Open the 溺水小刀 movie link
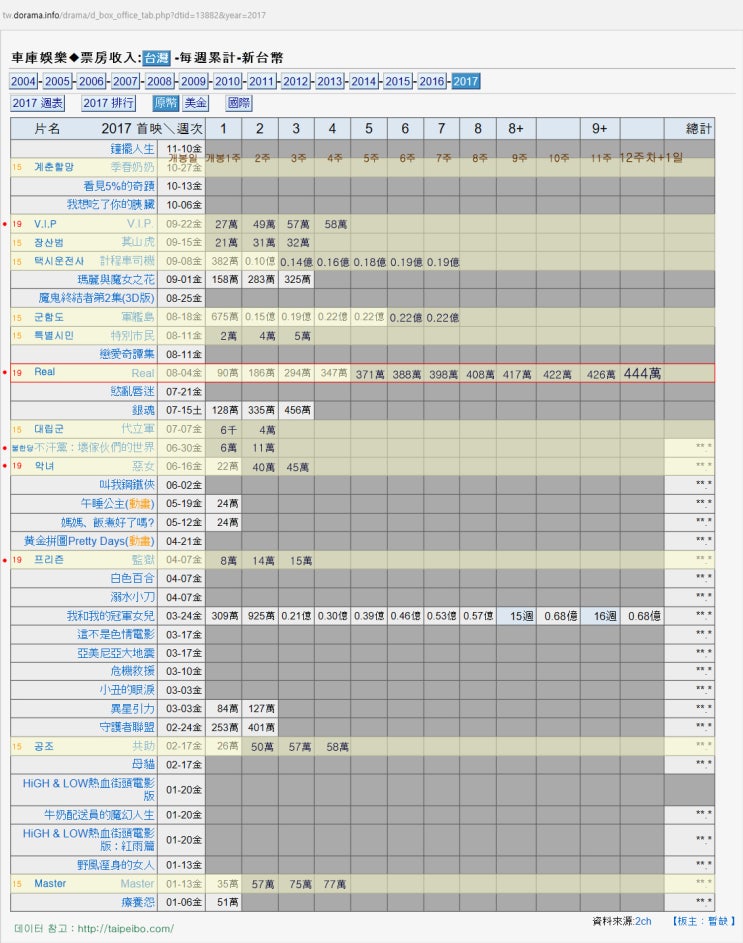 click(x=133, y=597)
